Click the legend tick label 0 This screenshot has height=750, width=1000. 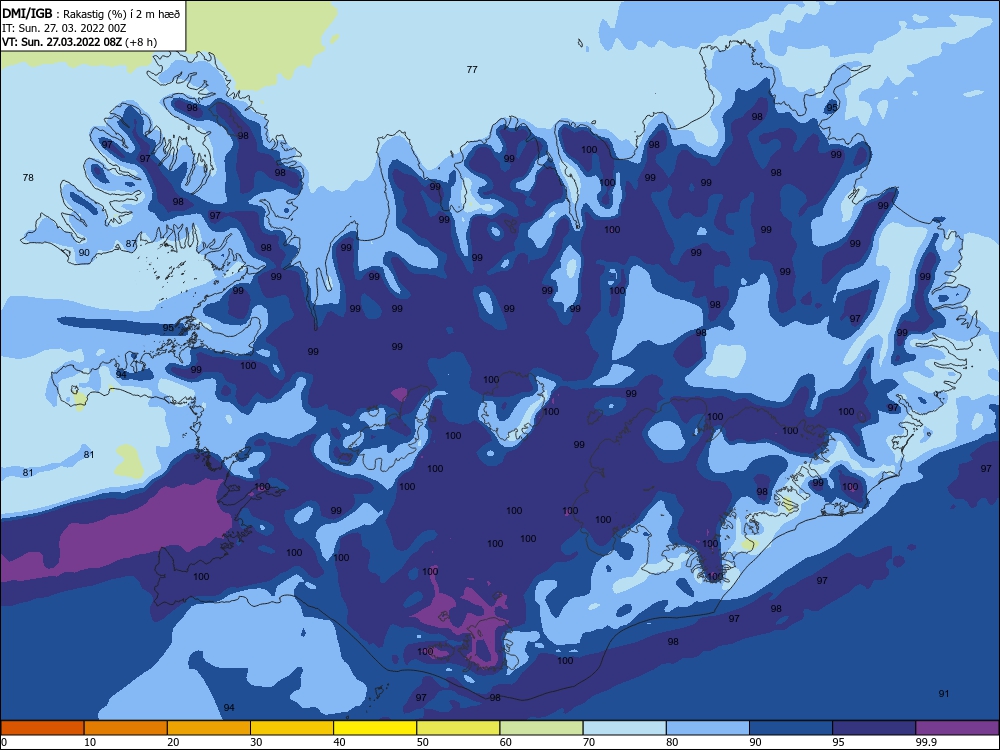4,742
